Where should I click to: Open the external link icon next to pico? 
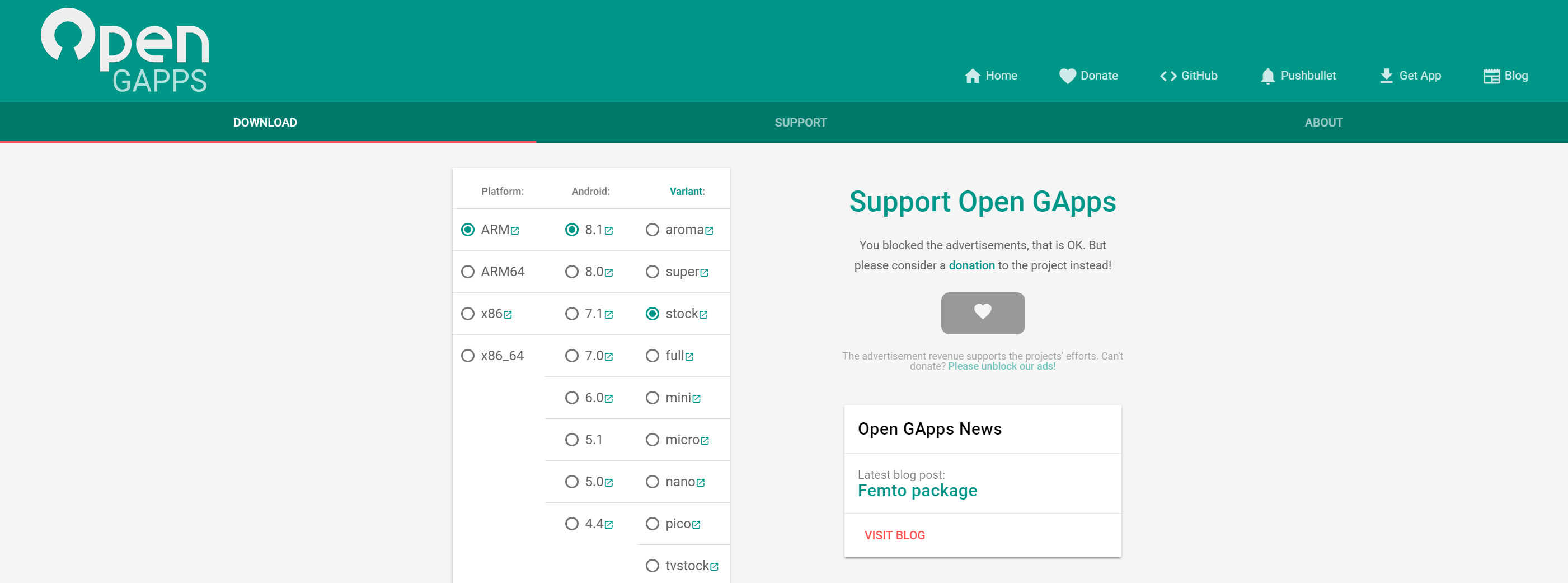coord(696,525)
